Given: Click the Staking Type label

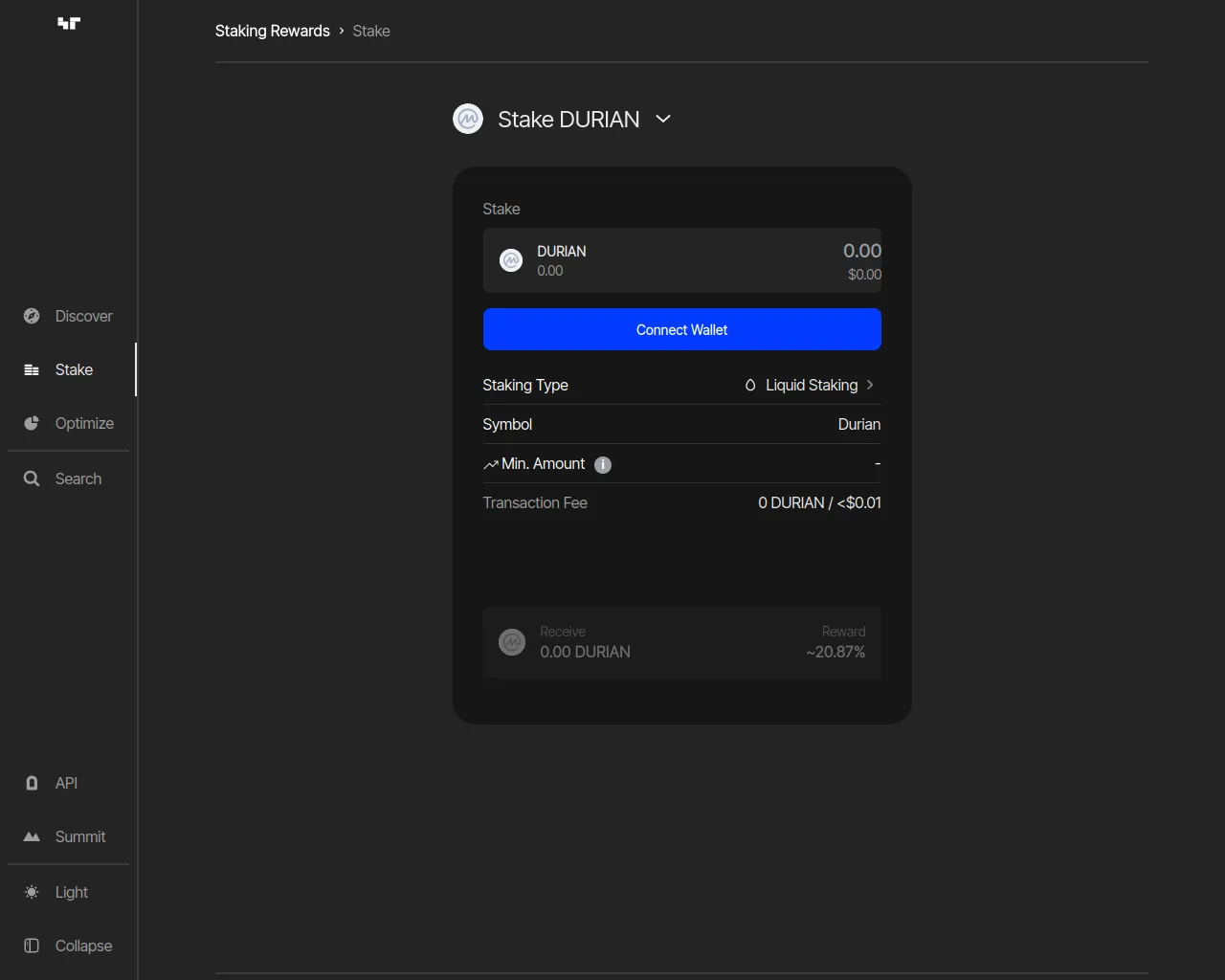Looking at the screenshot, I should [525, 385].
